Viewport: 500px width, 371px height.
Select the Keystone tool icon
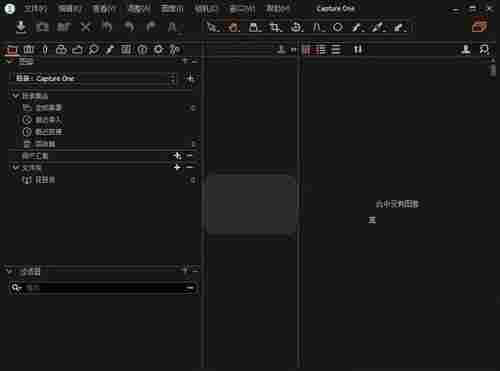pos(318,27)
